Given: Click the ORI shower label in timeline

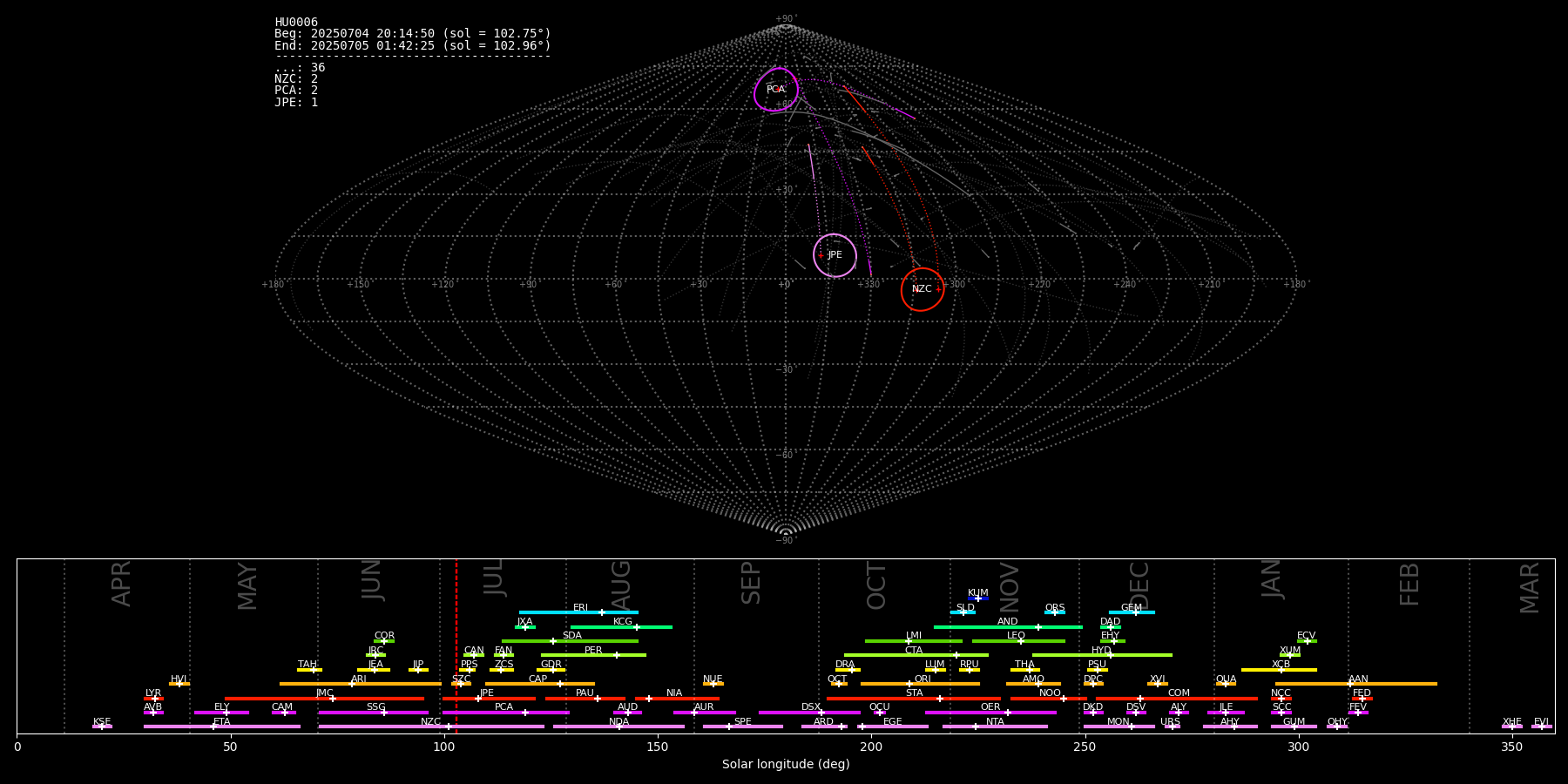Looking at the screenshot, I should pyautogui.click(x=923, y=679).
